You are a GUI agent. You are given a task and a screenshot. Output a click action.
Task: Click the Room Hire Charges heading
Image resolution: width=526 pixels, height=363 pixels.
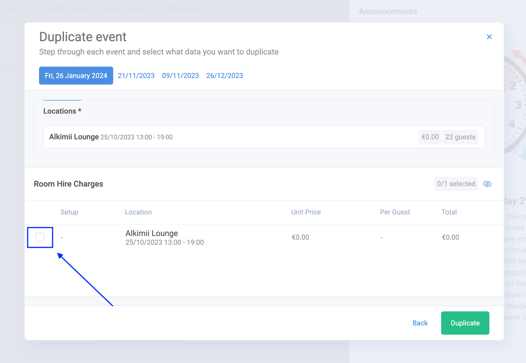point(68,184)
